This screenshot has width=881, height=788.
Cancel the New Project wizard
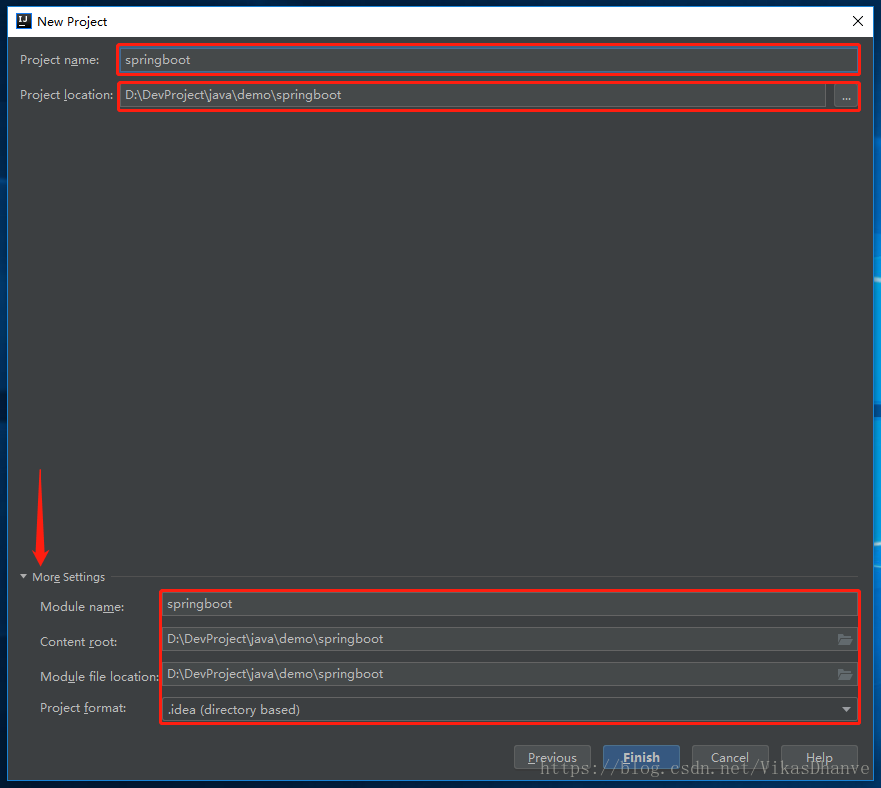[x=730, y=757]
